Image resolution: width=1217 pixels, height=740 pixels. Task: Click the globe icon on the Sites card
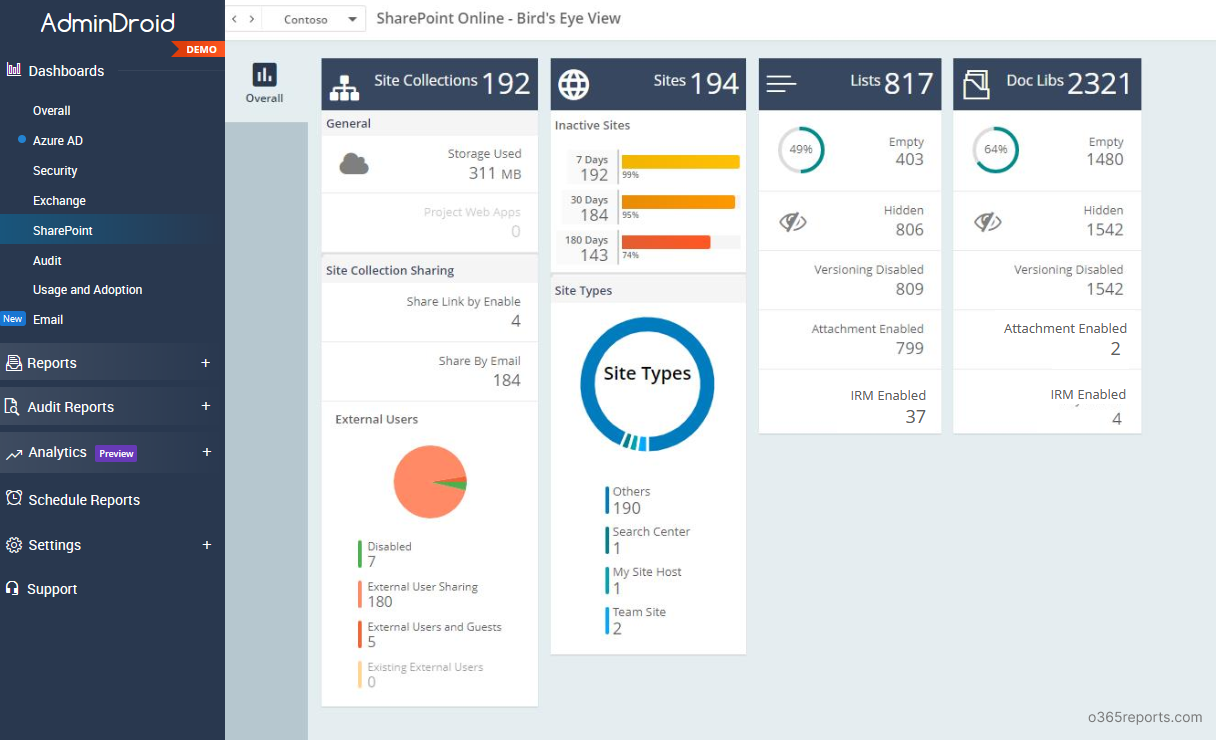coord(573,85)
